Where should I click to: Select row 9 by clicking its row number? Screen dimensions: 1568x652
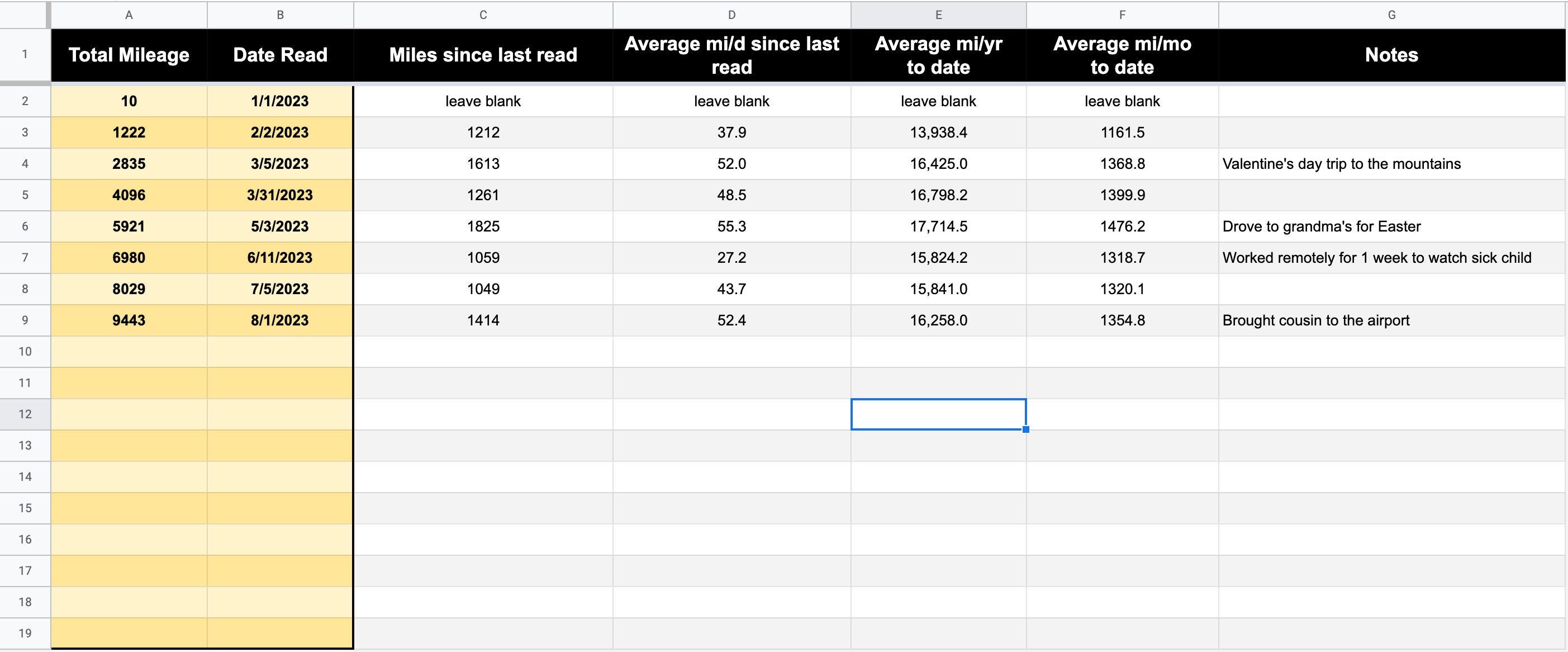point(25,320)
